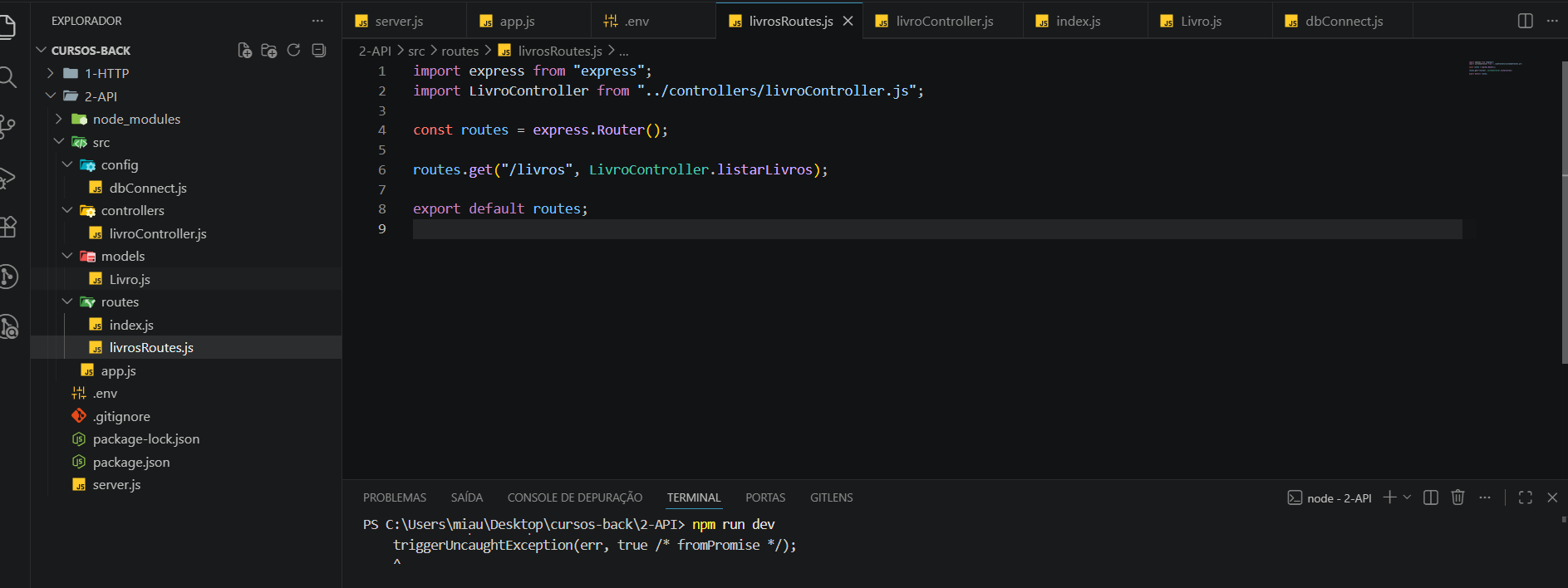Image resolution: width=1568 pixels, height=588 pixels.
Task: Open the CONSOLE DE DEPURAÇÃO tab
Action: pyautogui.click(x=575, y=497)
